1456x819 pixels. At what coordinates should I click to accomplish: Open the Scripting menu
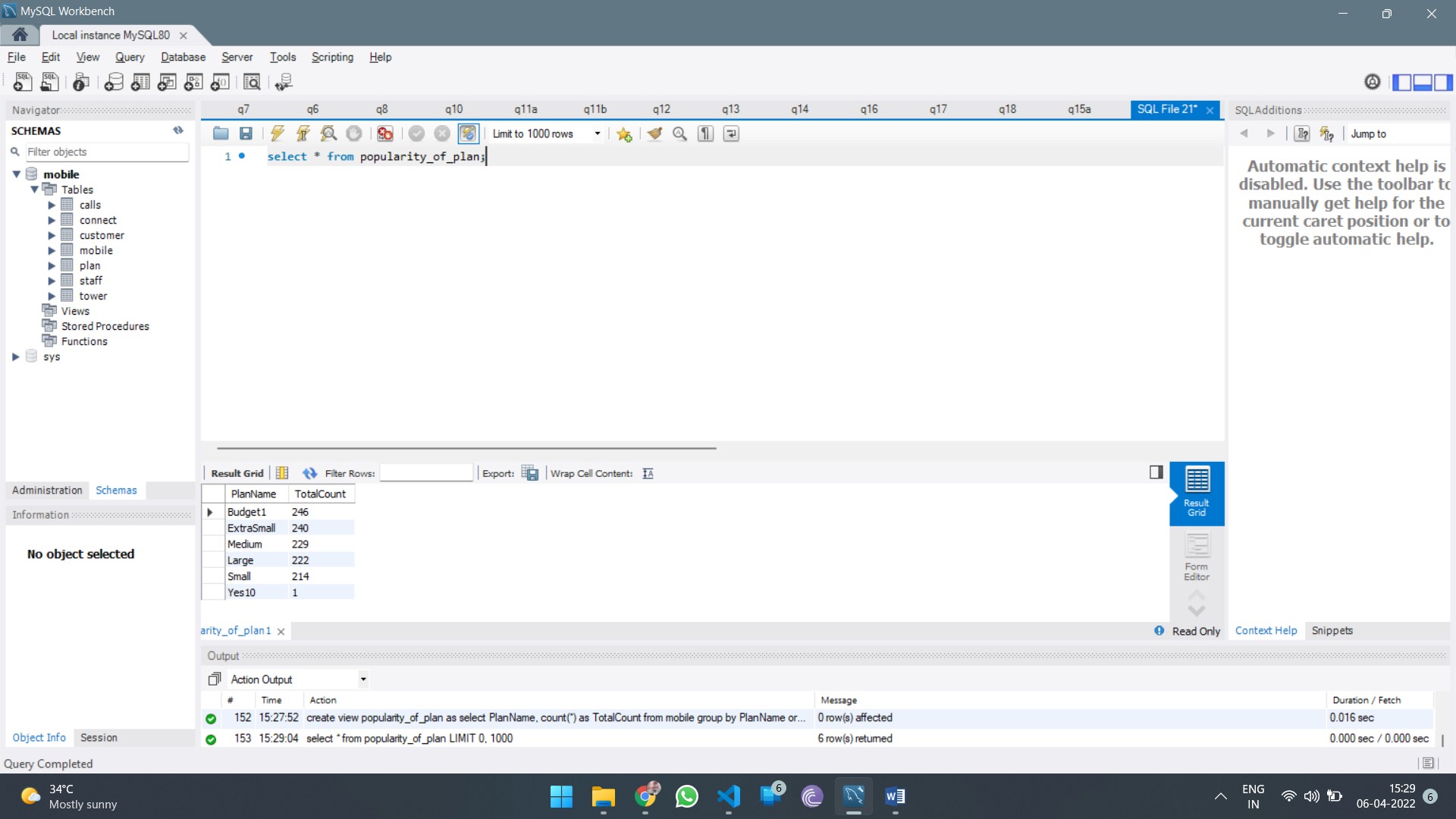[x=332, y=57]
